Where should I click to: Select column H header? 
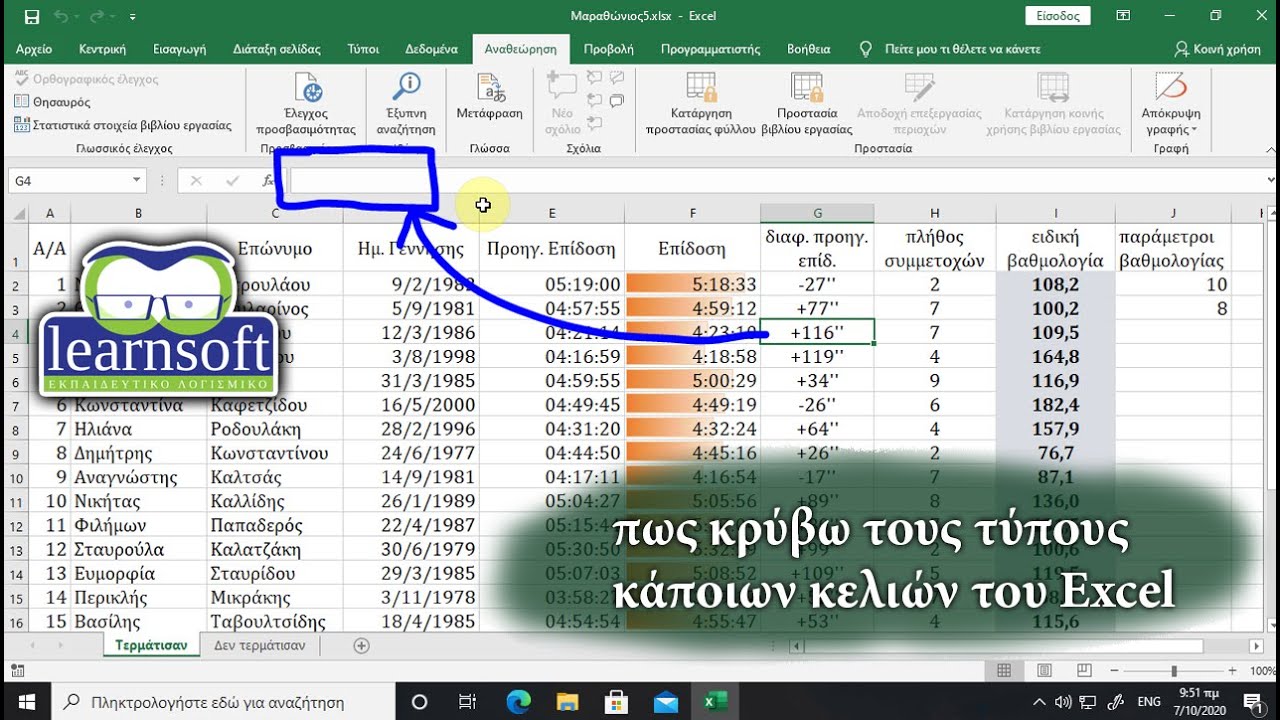[x=934, y=213]
